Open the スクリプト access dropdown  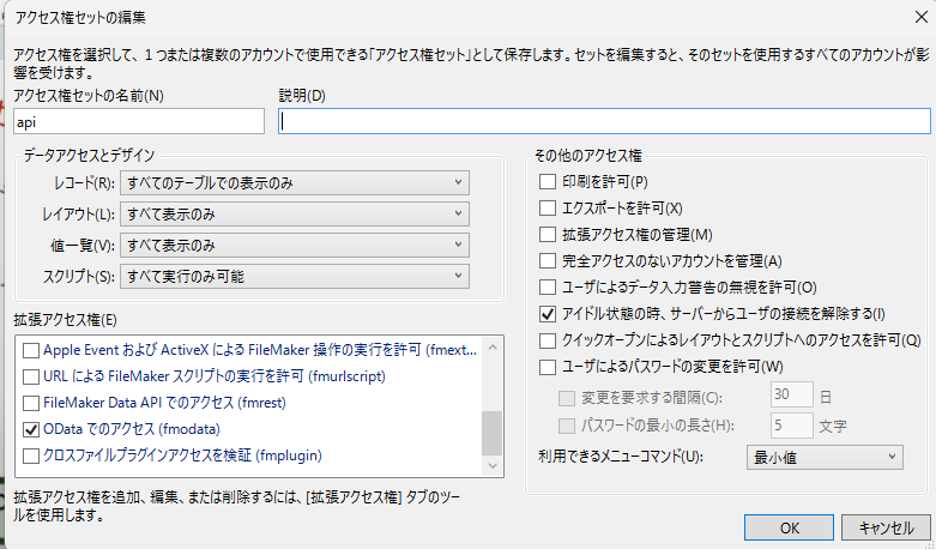click(x=294, y=276)
